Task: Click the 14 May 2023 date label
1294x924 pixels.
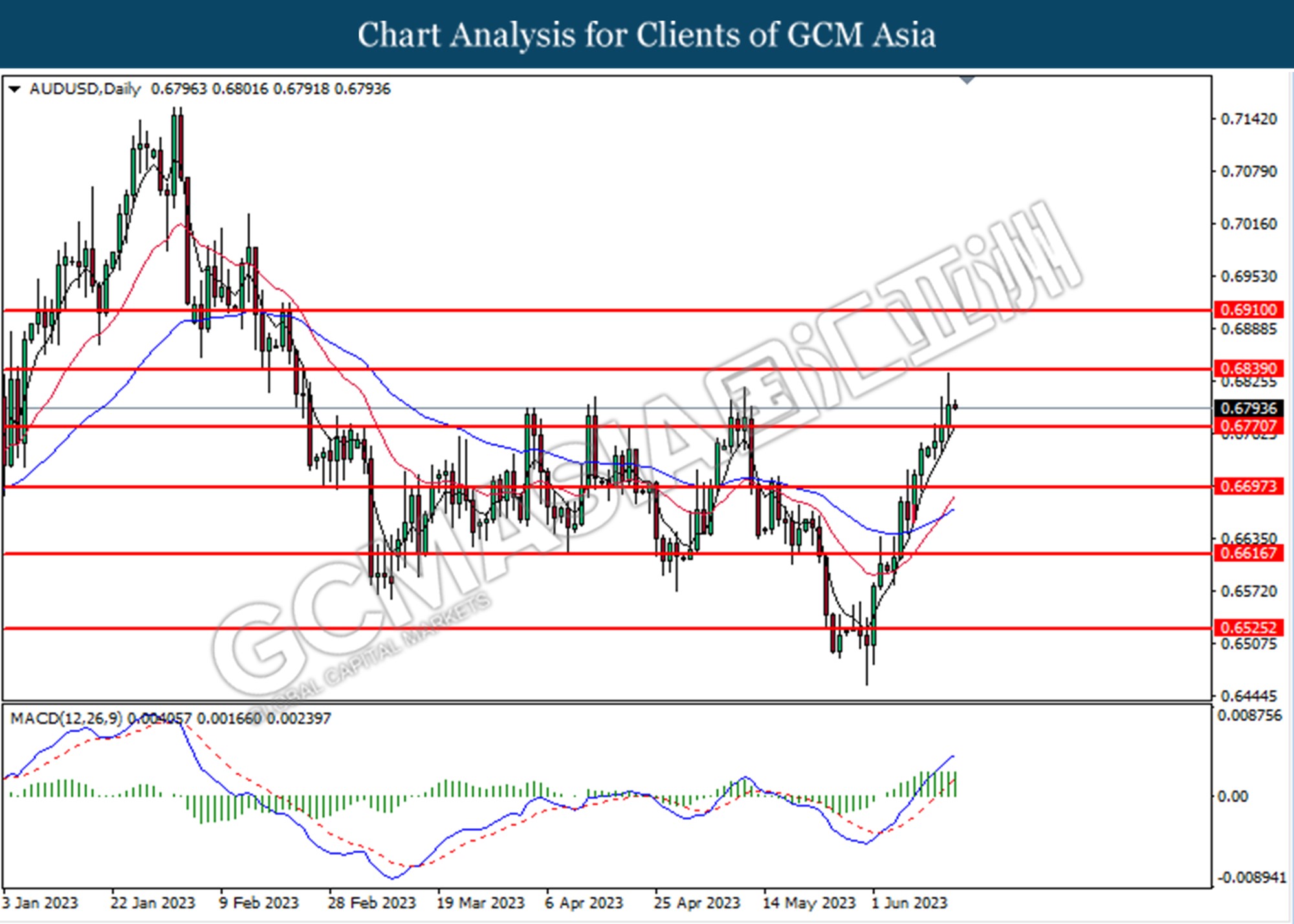Action: click(809, 903)
